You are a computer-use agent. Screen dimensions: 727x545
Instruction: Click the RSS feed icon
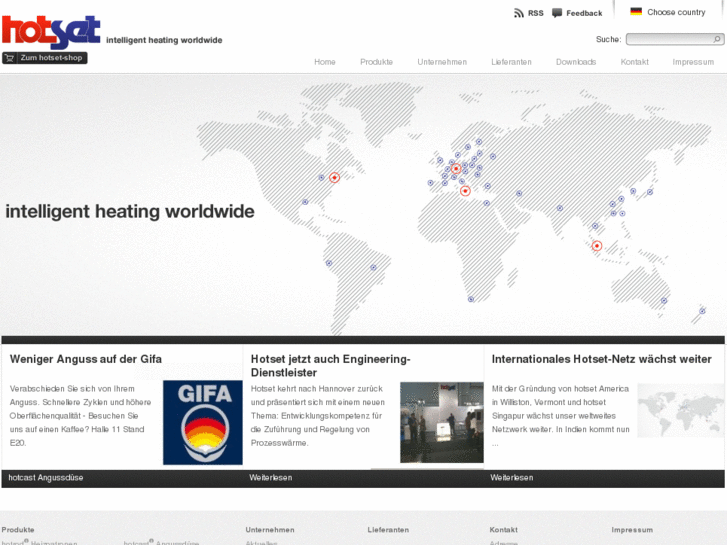tap(518, 13)
